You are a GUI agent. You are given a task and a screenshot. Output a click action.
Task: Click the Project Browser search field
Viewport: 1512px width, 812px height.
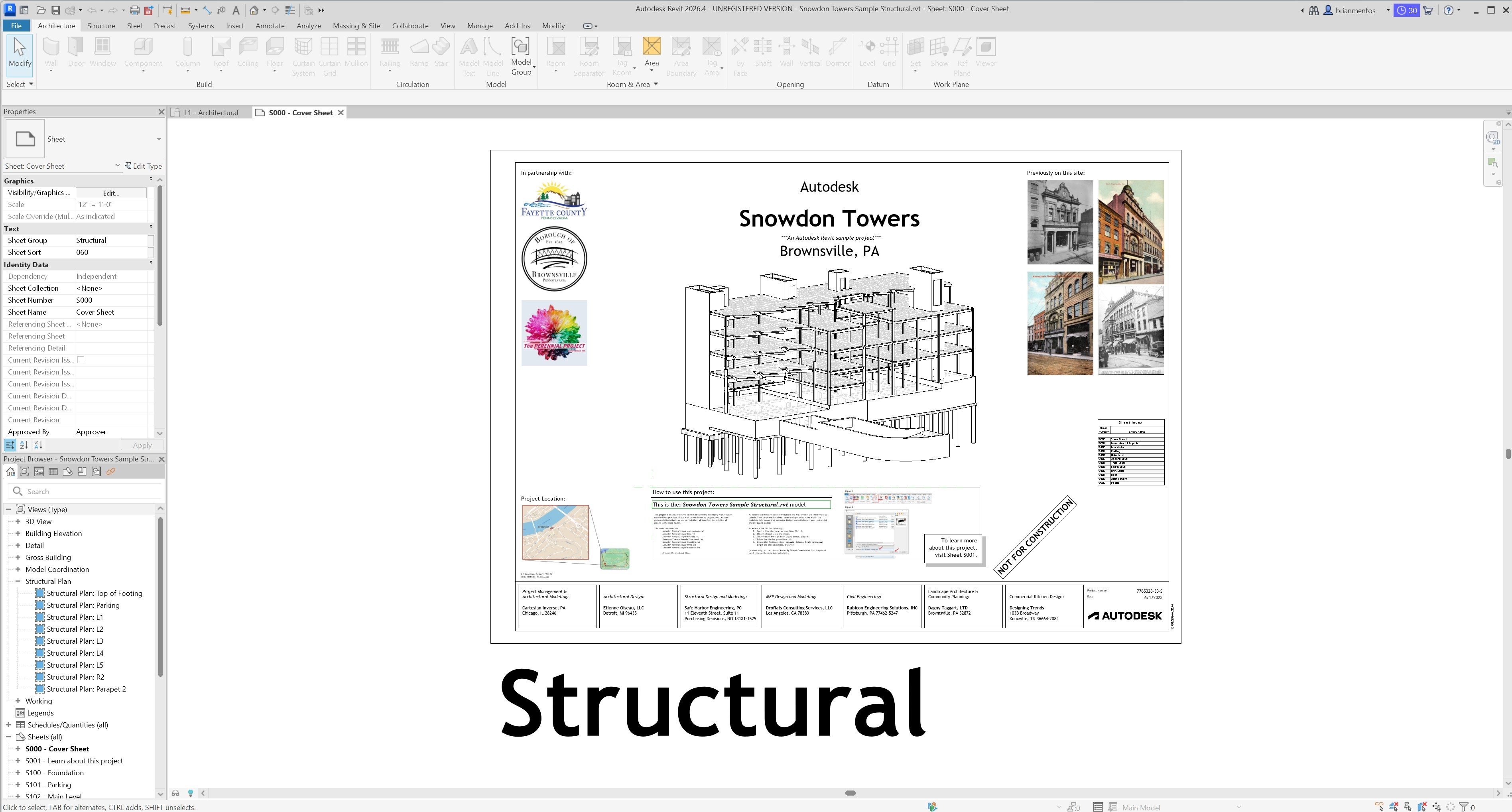(91, 491)
